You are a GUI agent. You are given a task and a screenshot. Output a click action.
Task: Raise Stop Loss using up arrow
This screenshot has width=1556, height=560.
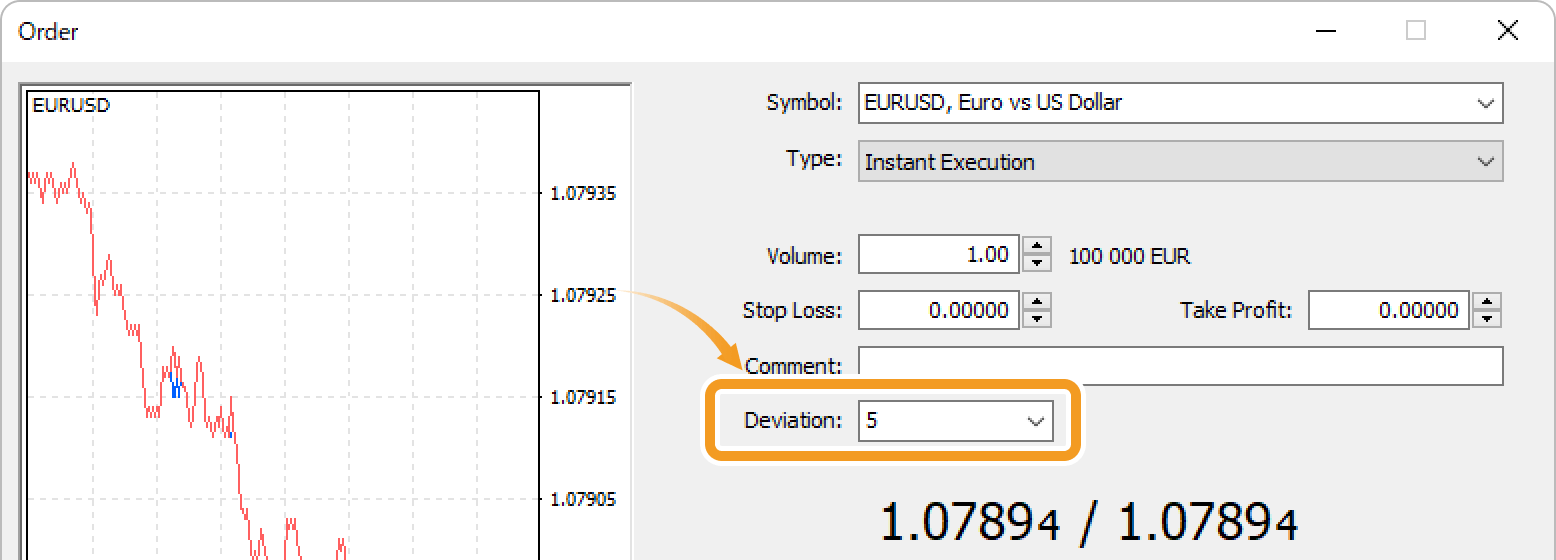click(1038, 302)
